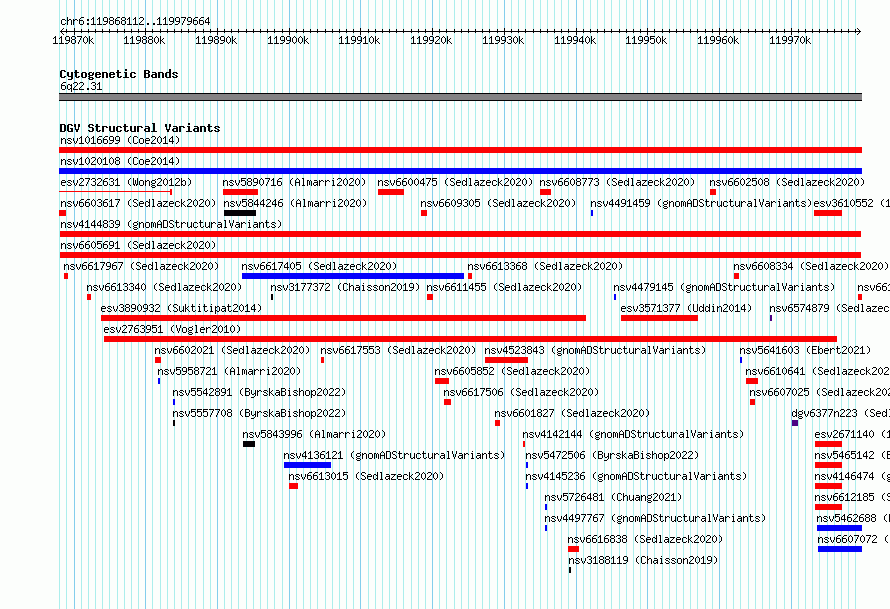Click the red bar under nsv4146474
This screenshot has width=890, height=609.
(x=828, y=486)
